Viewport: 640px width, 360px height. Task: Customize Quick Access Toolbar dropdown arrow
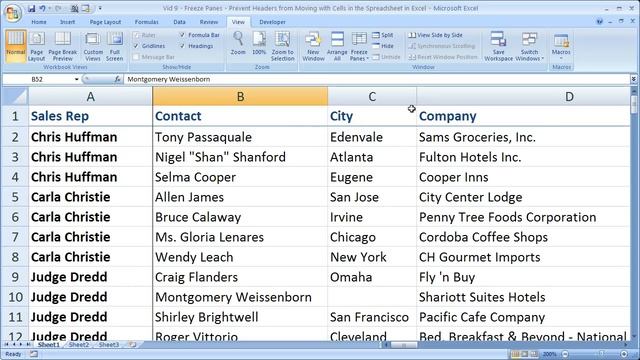tap(100, 8)
